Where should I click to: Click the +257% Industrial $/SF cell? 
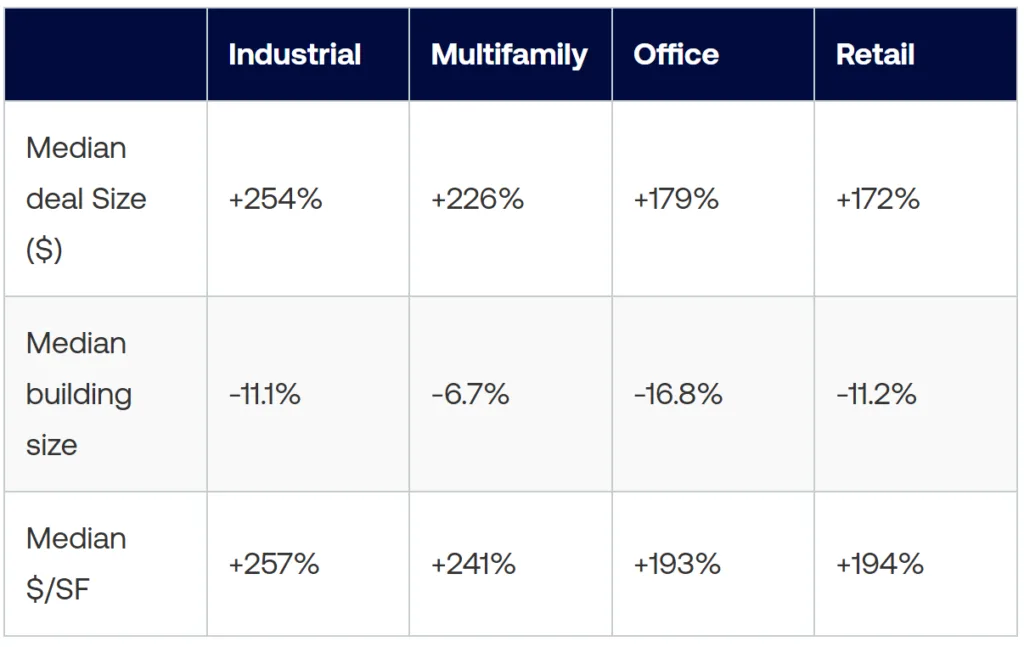click(274, 564)
